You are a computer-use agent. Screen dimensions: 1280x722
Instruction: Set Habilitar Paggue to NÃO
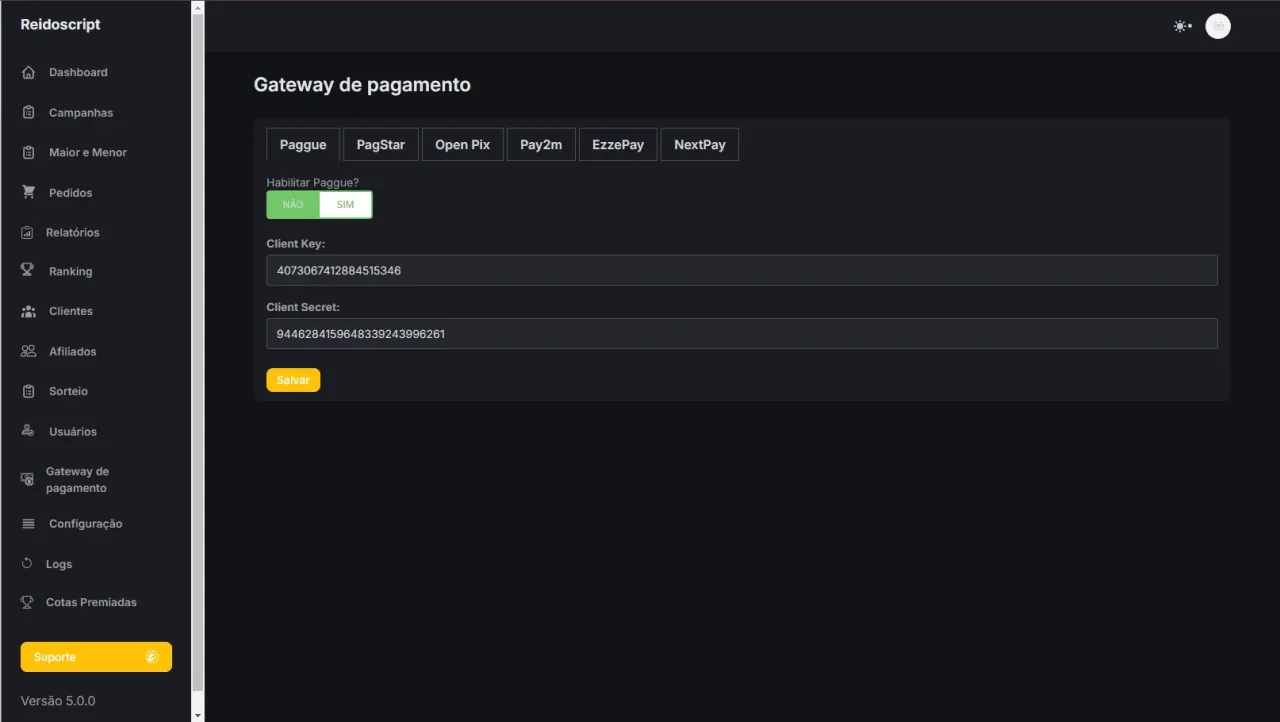pos(293,205)
